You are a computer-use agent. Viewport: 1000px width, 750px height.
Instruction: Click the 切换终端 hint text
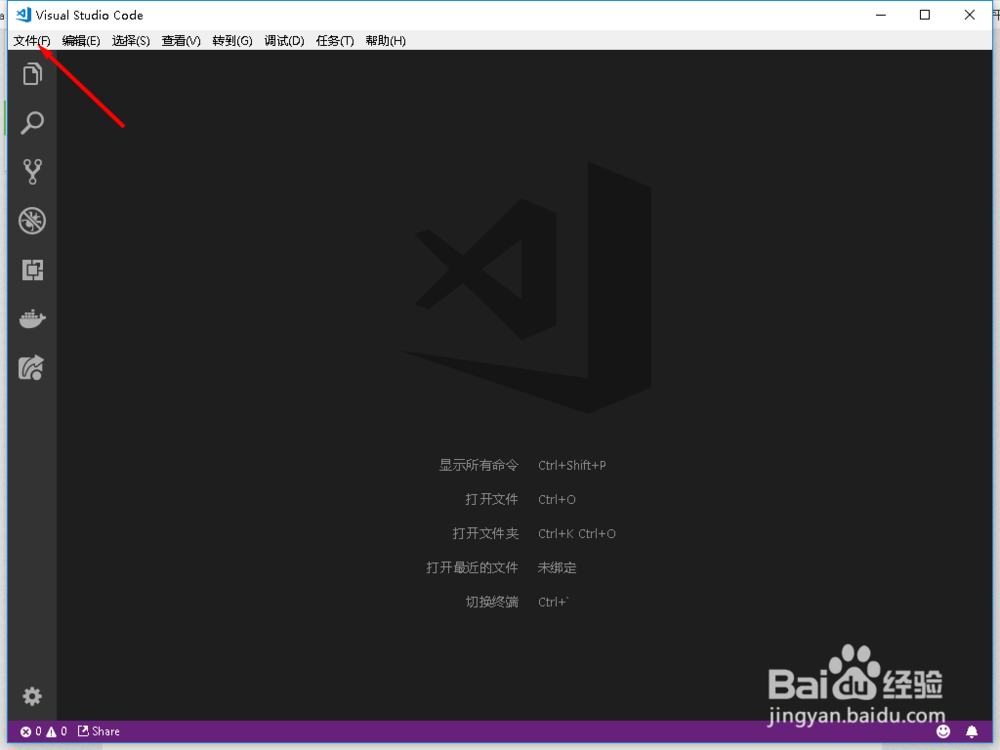492,601
